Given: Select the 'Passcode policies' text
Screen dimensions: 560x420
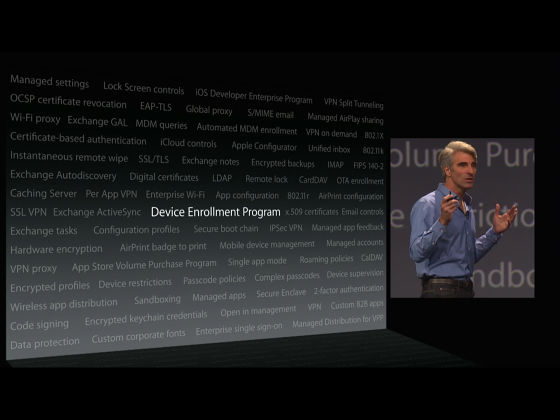Looking at the screenshot, I should [214, 280].
